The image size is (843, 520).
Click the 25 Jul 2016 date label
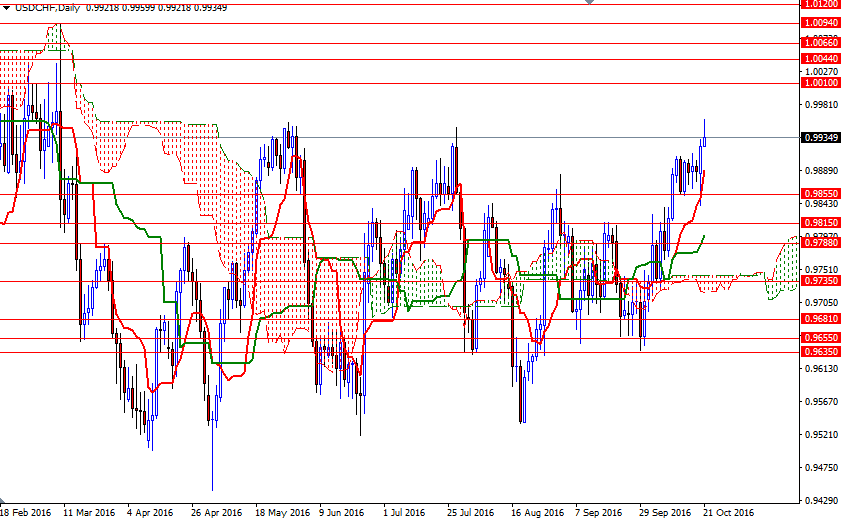click(470, 512)
